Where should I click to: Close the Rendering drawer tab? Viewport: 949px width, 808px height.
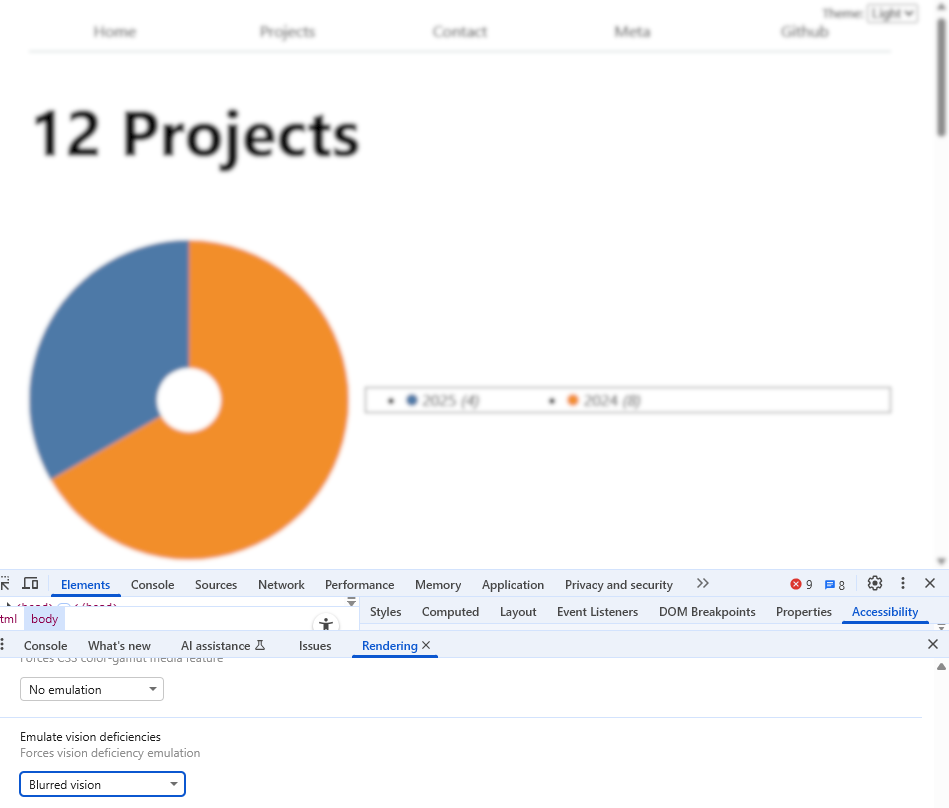(x=426, y=646)
